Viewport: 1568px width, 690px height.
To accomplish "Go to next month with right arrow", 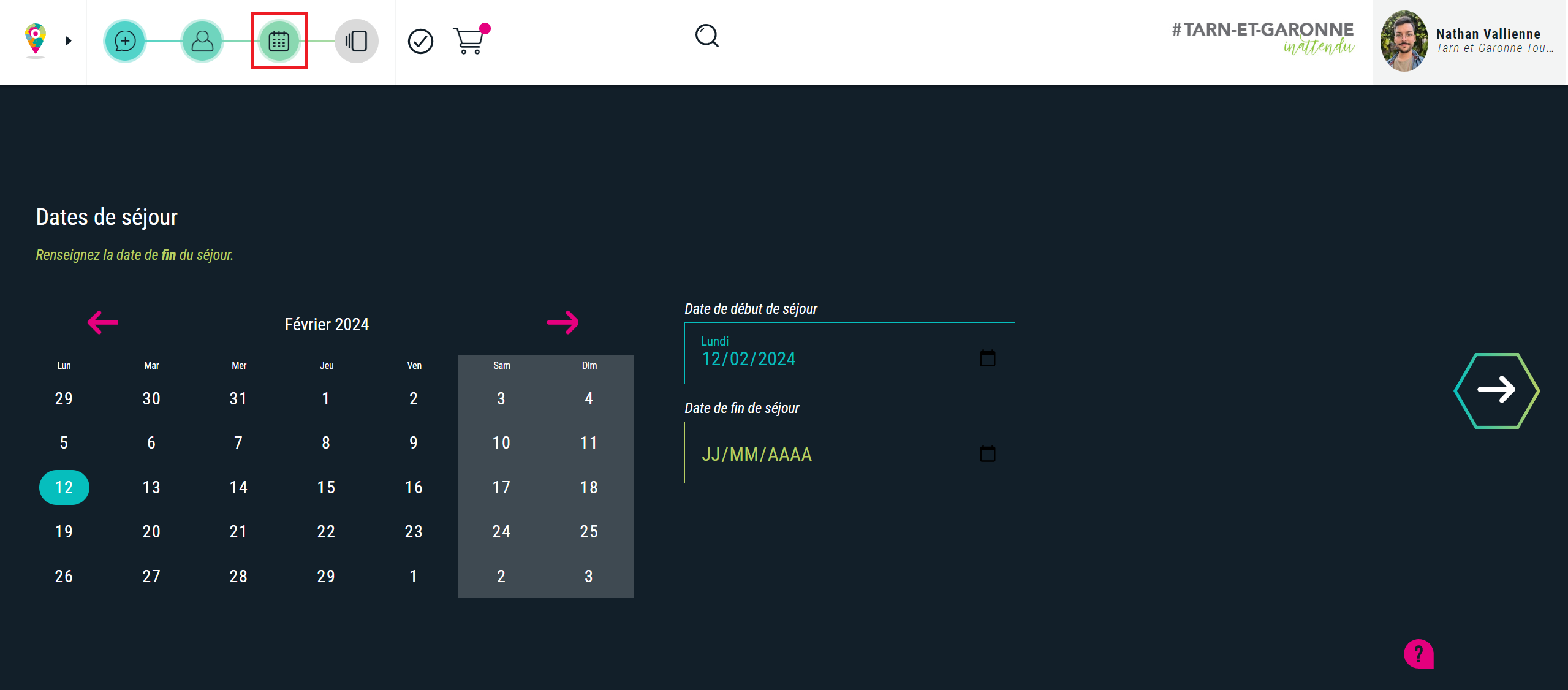I will coord(562,322).
